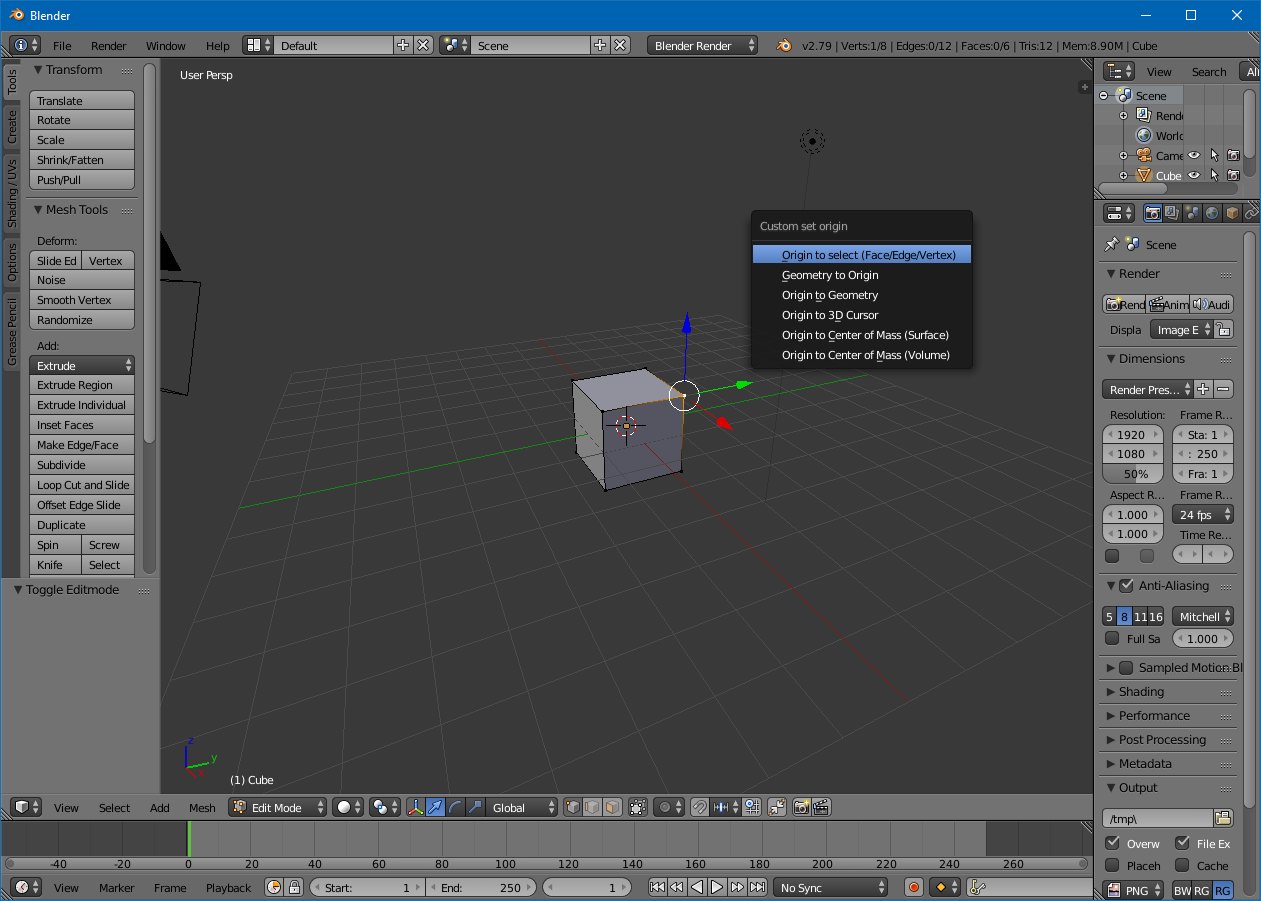This screenshot has width=1261, height=901.
Task: Open the File menu
Action: coord(62,46)
